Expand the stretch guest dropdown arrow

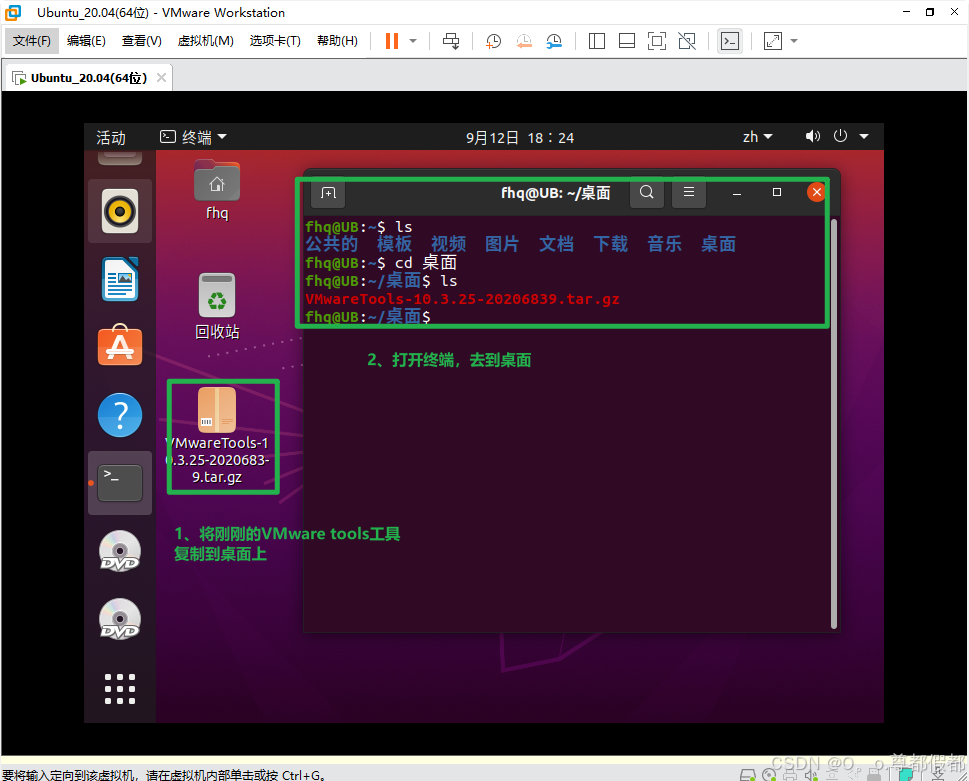click(x=794, y=41)
